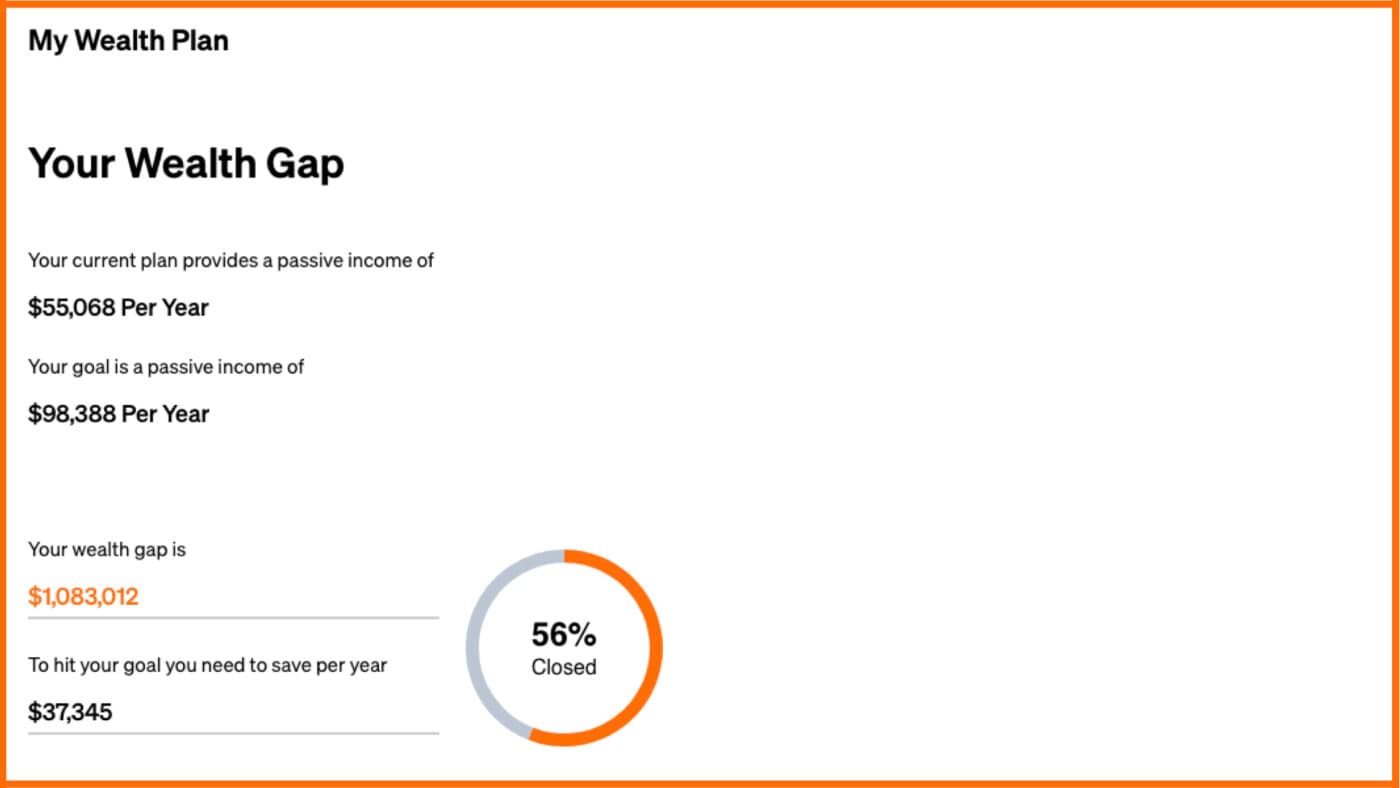Select the Your Wealth Gap heading
Screen dimensions: 1400x788
[x=186, y=163]
